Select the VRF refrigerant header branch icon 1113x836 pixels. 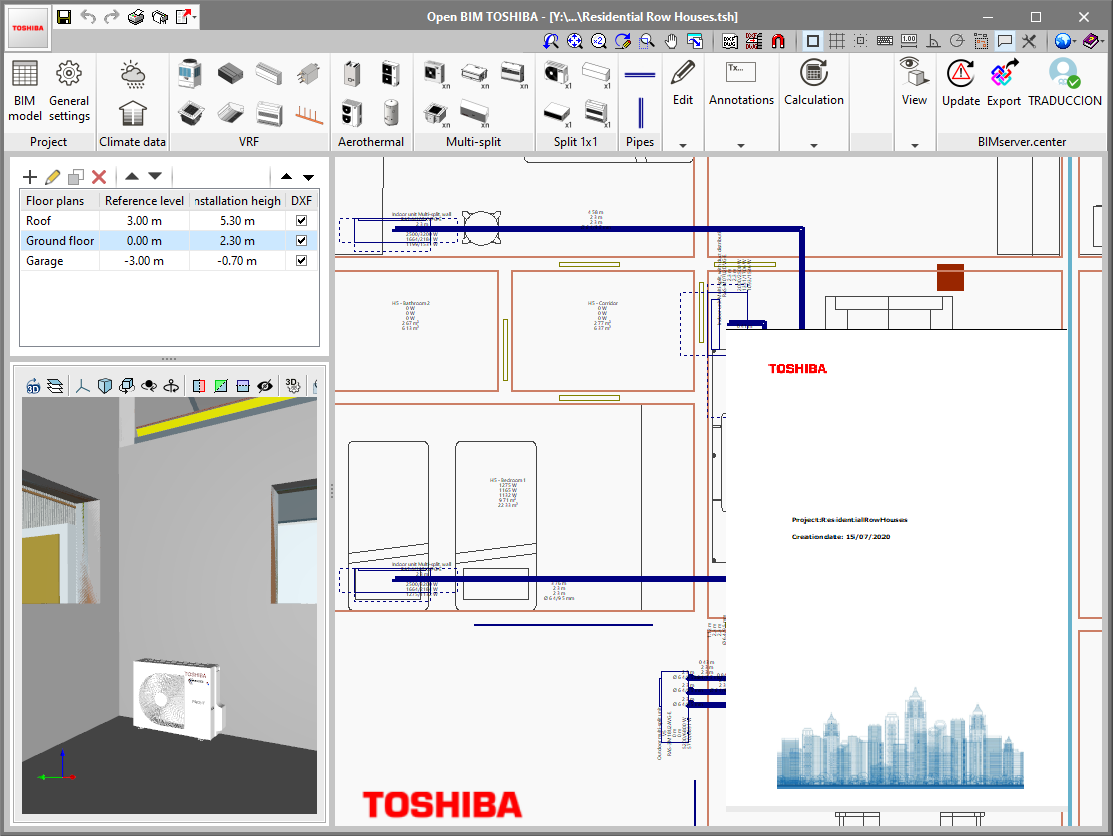click(309, 113)
